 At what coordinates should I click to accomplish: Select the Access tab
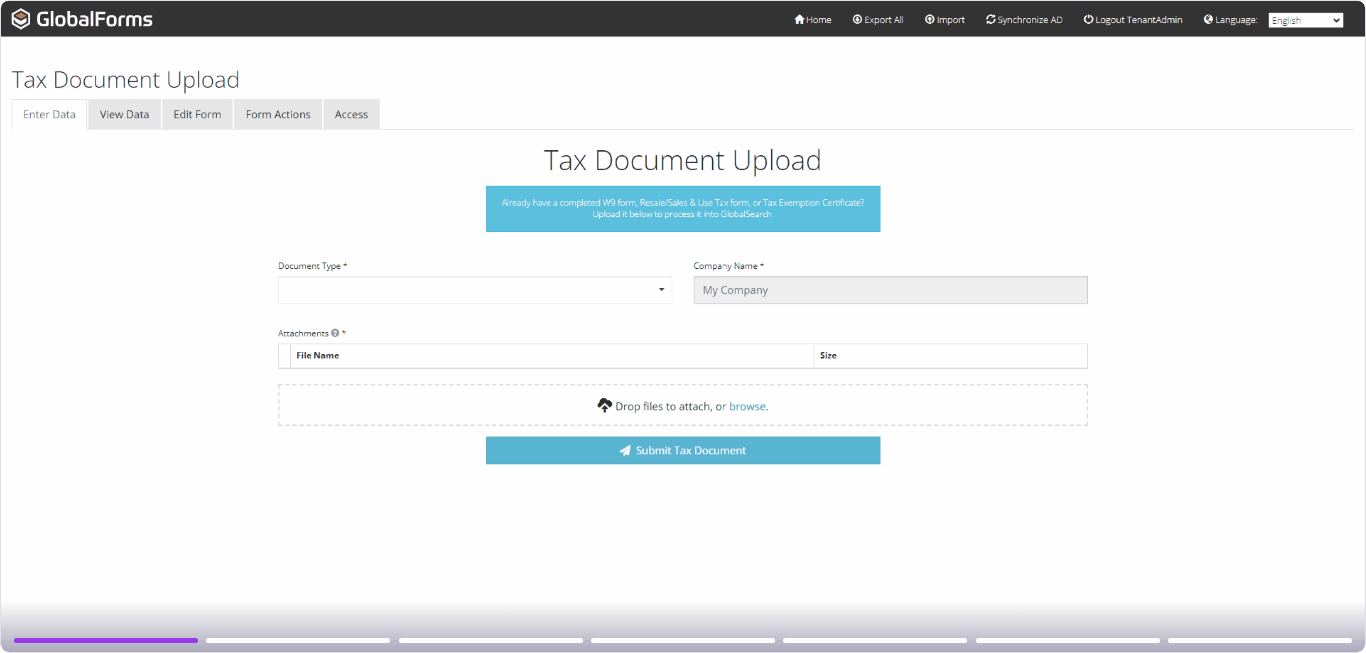click(x=351, y=114)
